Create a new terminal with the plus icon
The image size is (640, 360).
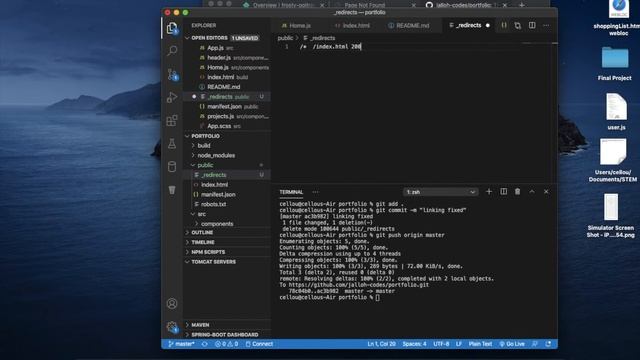click(489, 191)
